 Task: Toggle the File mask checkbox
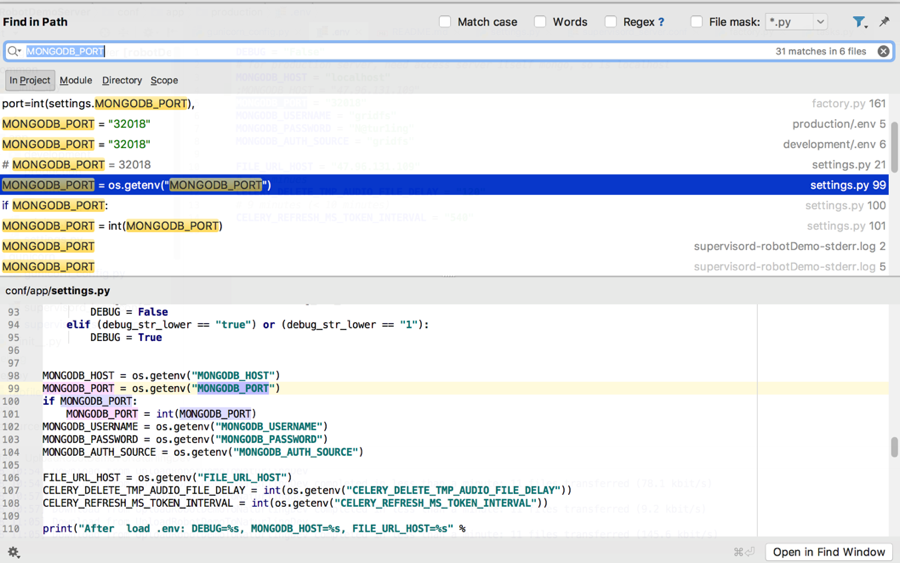point(696,22)
